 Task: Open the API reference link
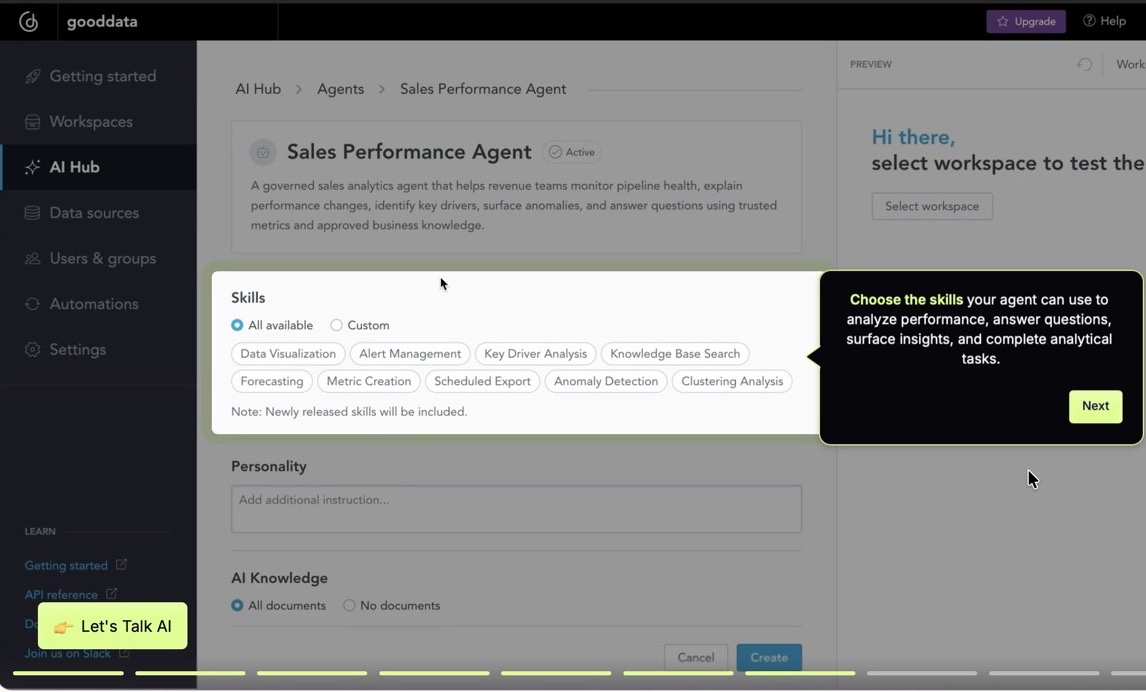click(x=61, y=595)
